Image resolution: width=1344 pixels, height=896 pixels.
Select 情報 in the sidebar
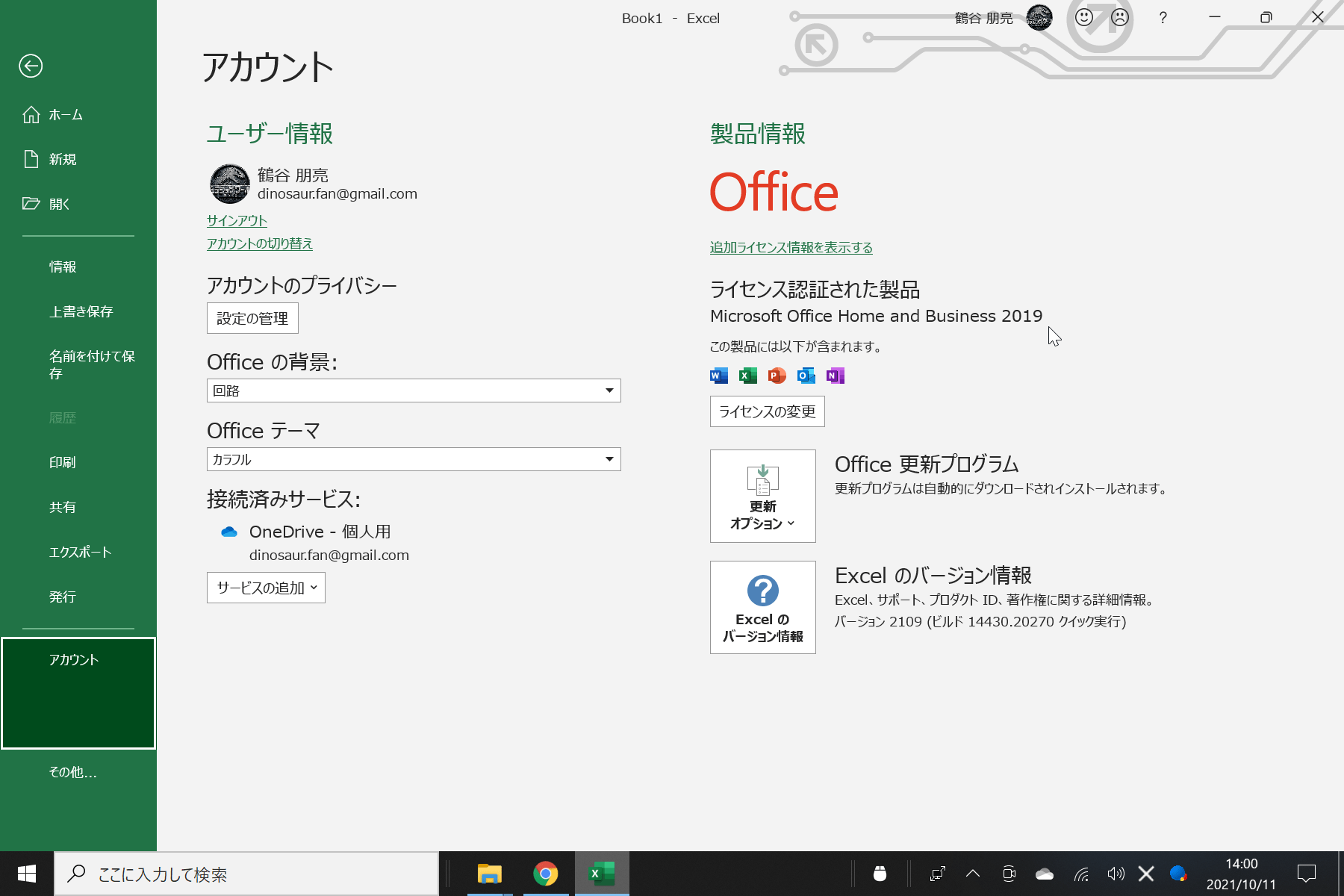(x=78, y=267)
